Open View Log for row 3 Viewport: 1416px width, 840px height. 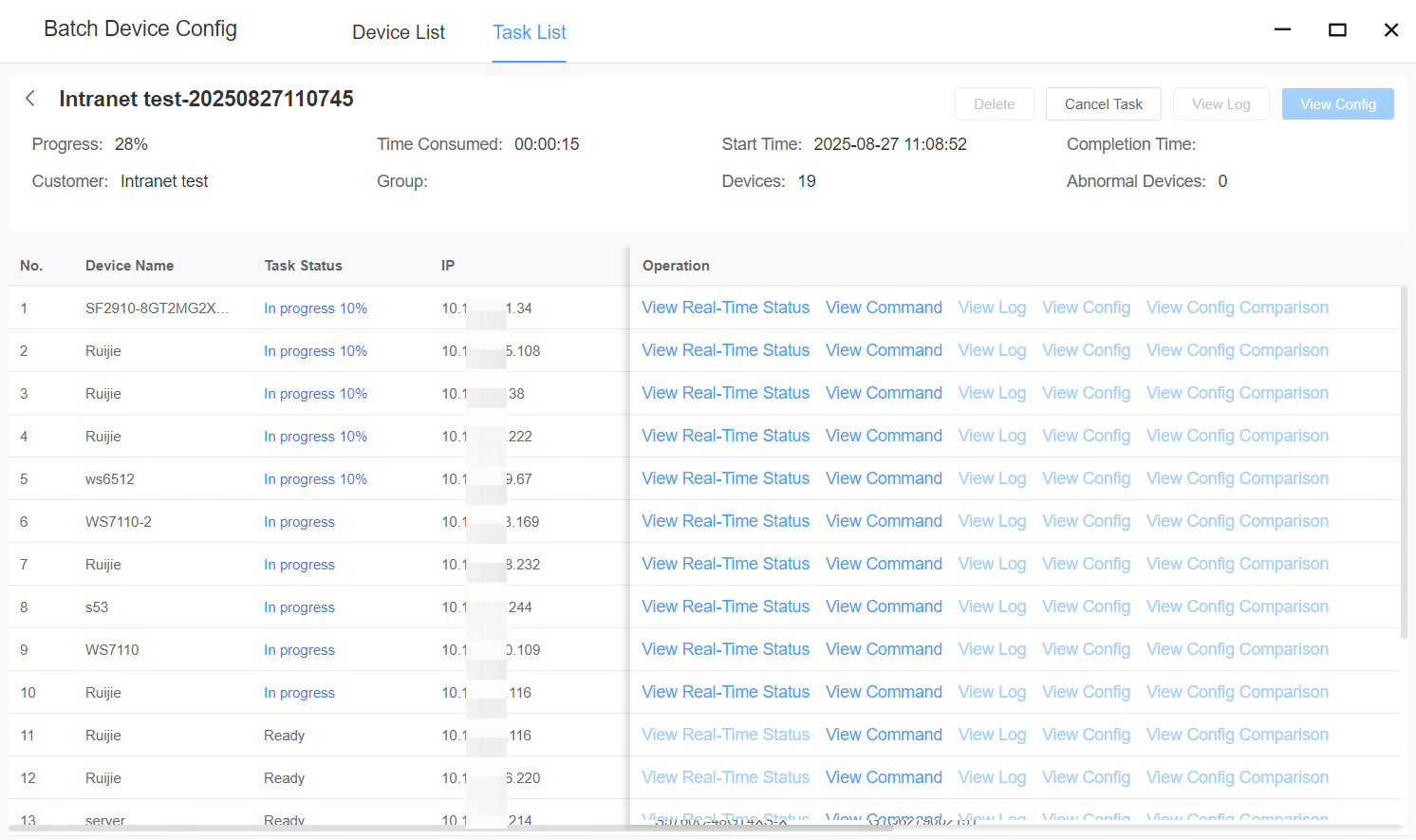(992, 393)
